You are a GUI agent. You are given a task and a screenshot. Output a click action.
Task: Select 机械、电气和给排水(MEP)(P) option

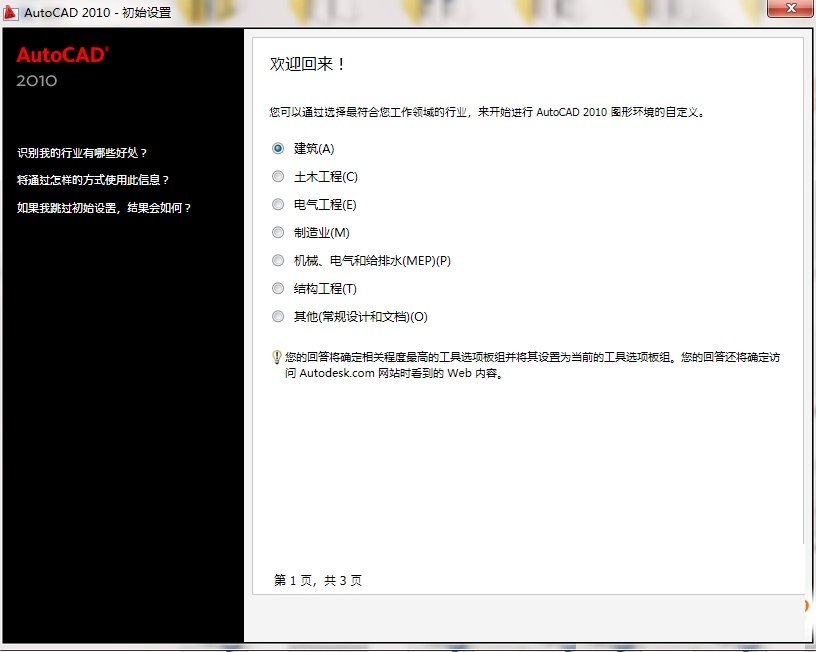click(277, 260)
